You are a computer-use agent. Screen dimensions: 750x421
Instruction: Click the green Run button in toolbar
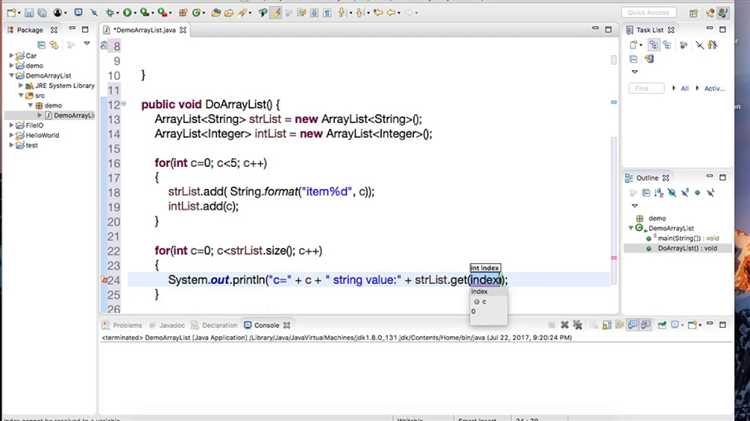127,13
